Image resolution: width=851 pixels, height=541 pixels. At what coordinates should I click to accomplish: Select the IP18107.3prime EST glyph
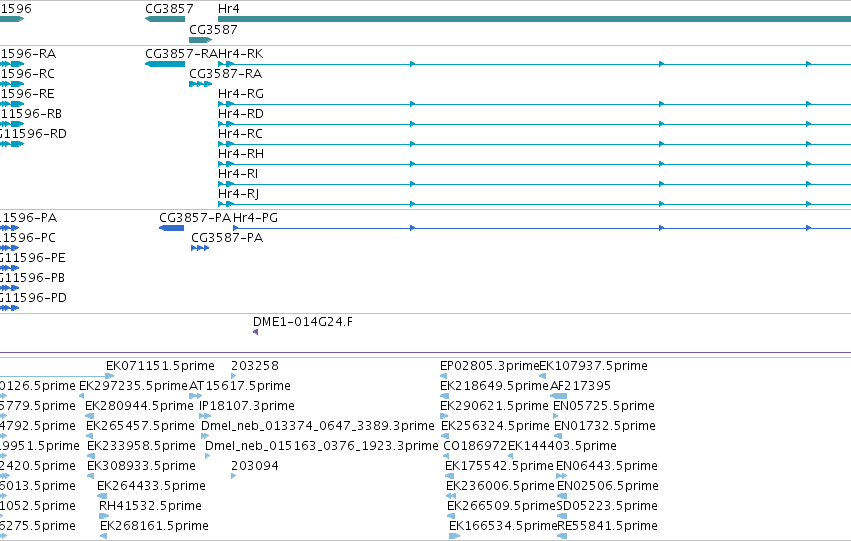(205, 416)
